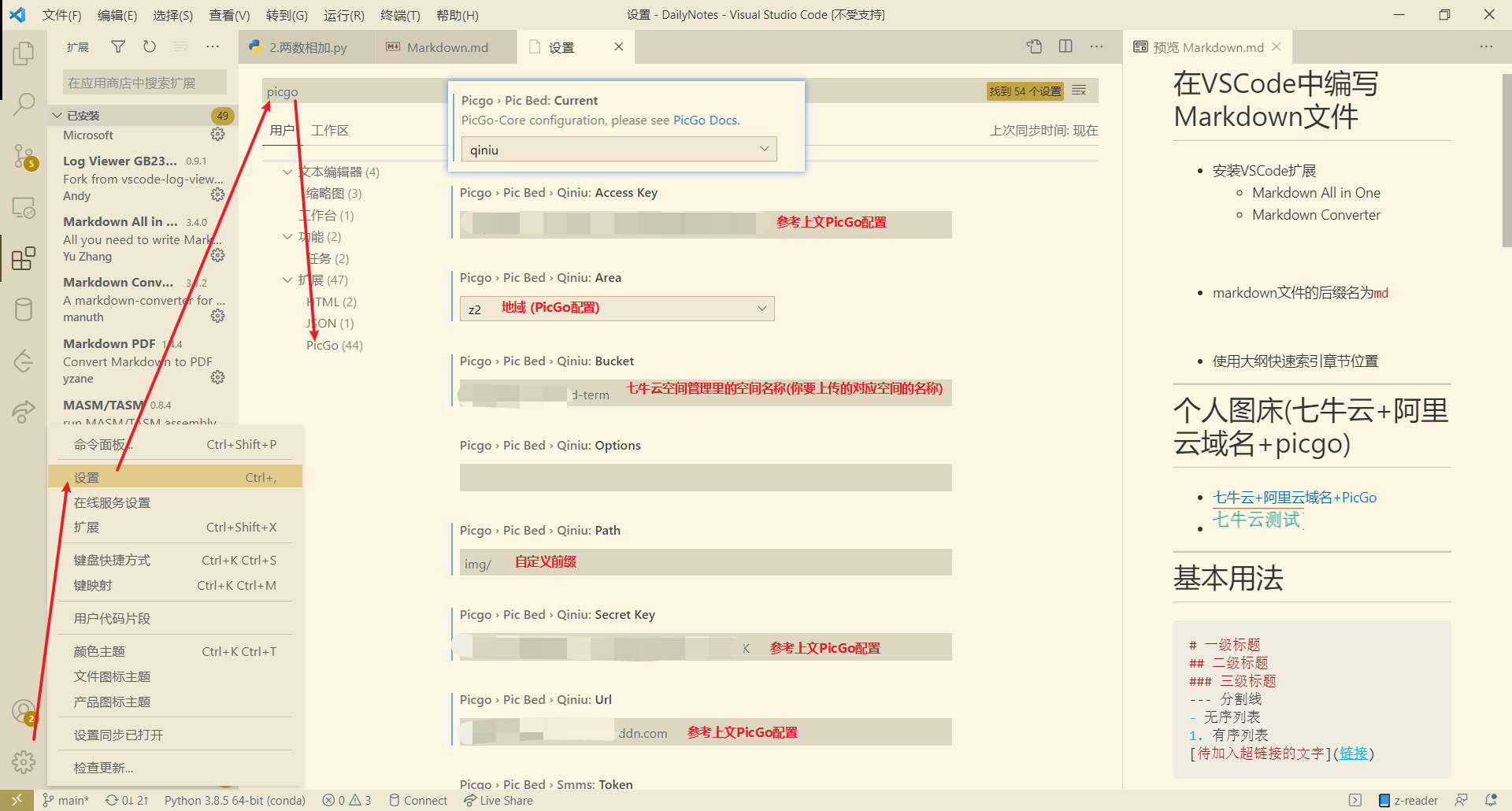The image size is (1512, 811).
Task: Open Live Share view in activity bar
Action: point(24,411)
